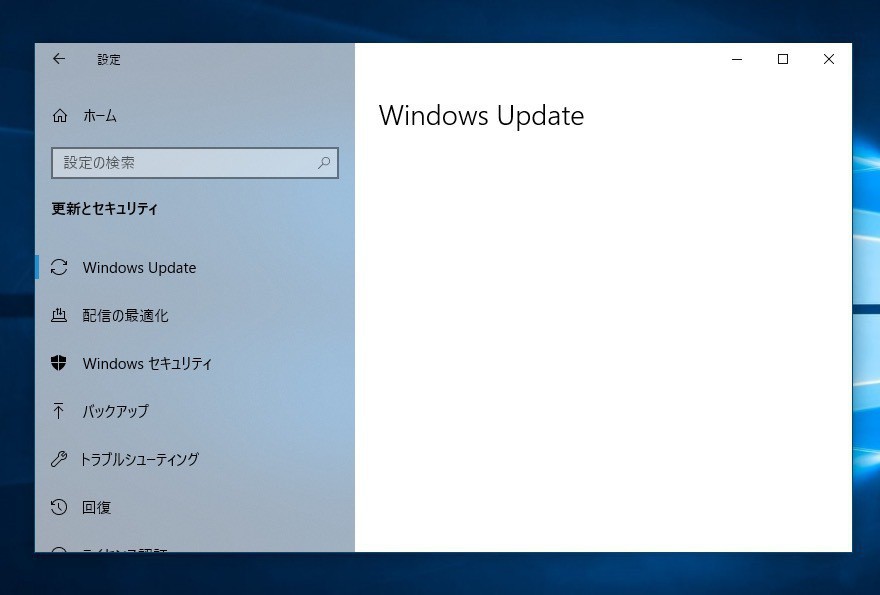Open トラブルシューティング page
Image resolution: width=880 pixels, height=595 pixels.
tap(195, 459)
